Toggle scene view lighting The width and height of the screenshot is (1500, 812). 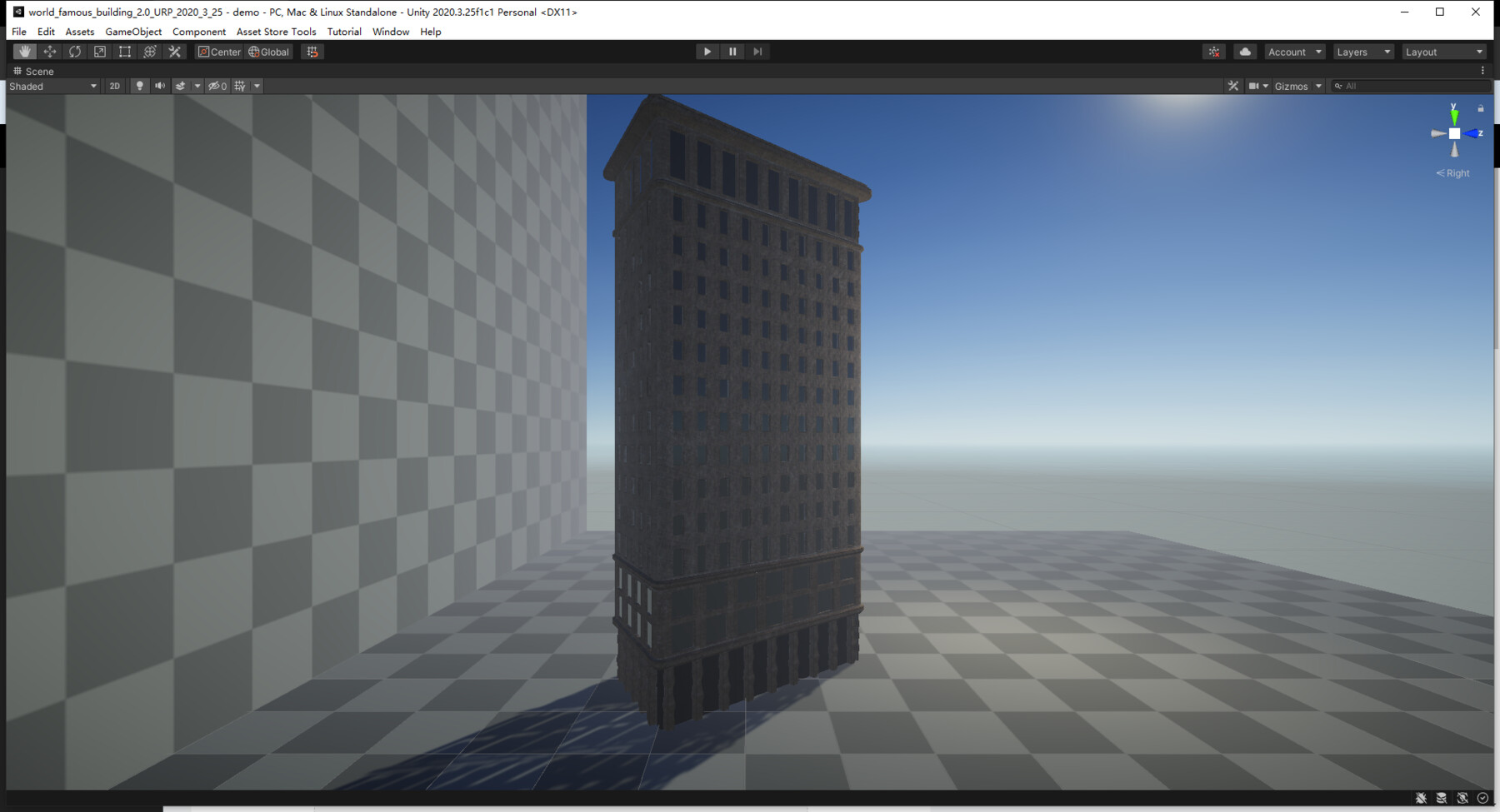138,85
